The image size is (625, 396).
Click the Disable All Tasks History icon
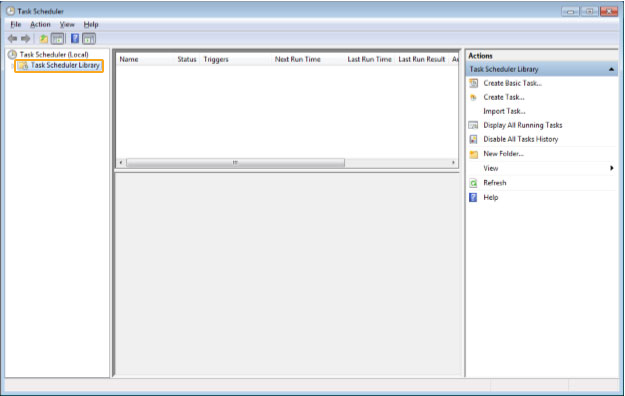[473, 139]
